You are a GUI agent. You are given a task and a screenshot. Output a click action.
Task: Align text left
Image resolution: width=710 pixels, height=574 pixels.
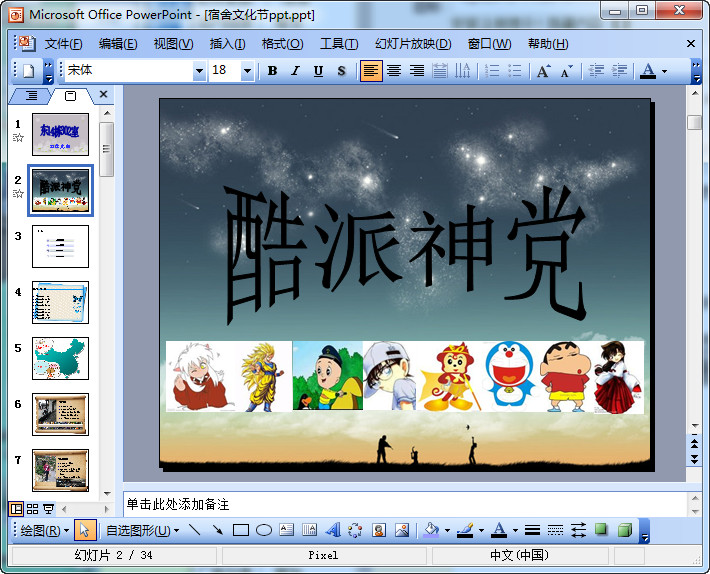tap(371, 71)
